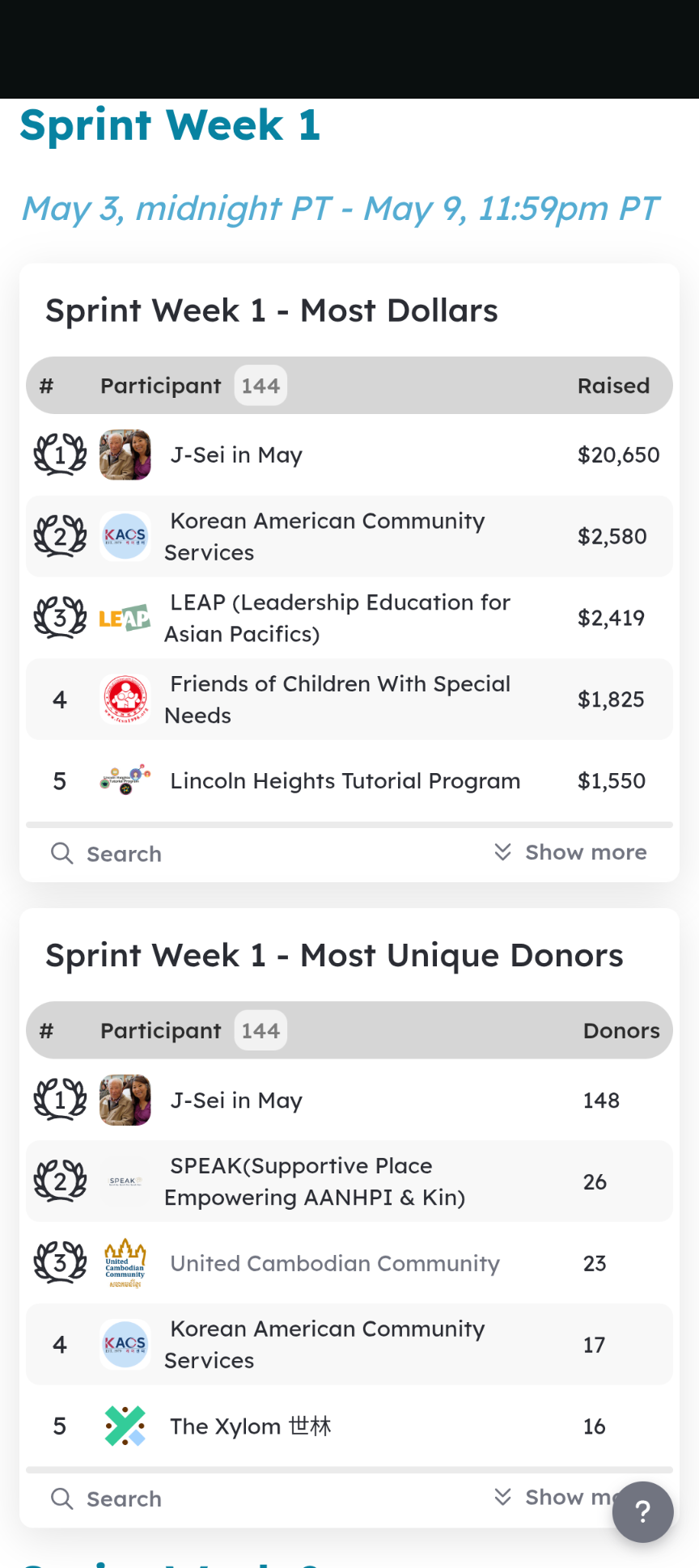Click the Raised column header
This screenshot has width=699, height=1568.
click(613, 386)
